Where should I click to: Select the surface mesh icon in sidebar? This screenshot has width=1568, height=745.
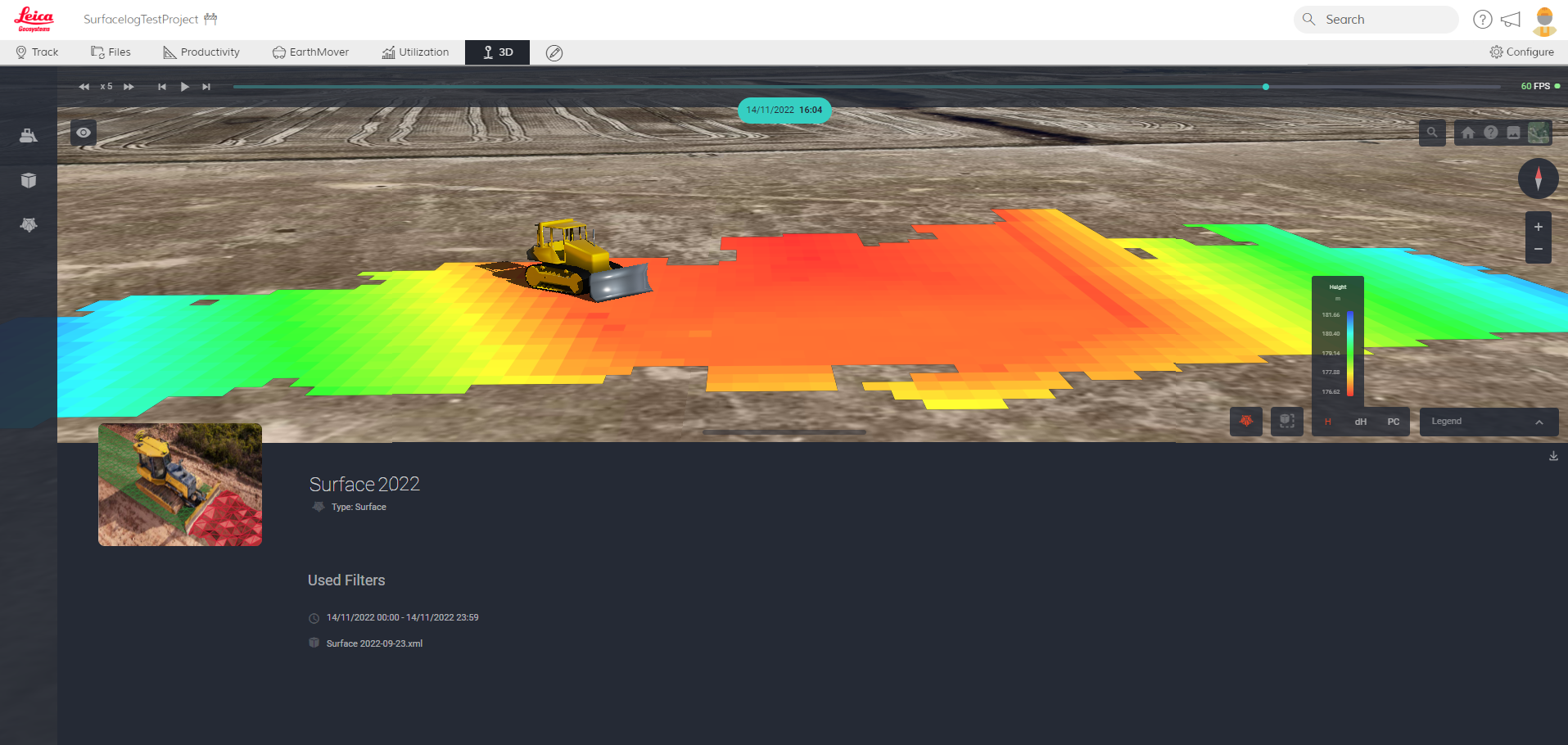point(29,225)
